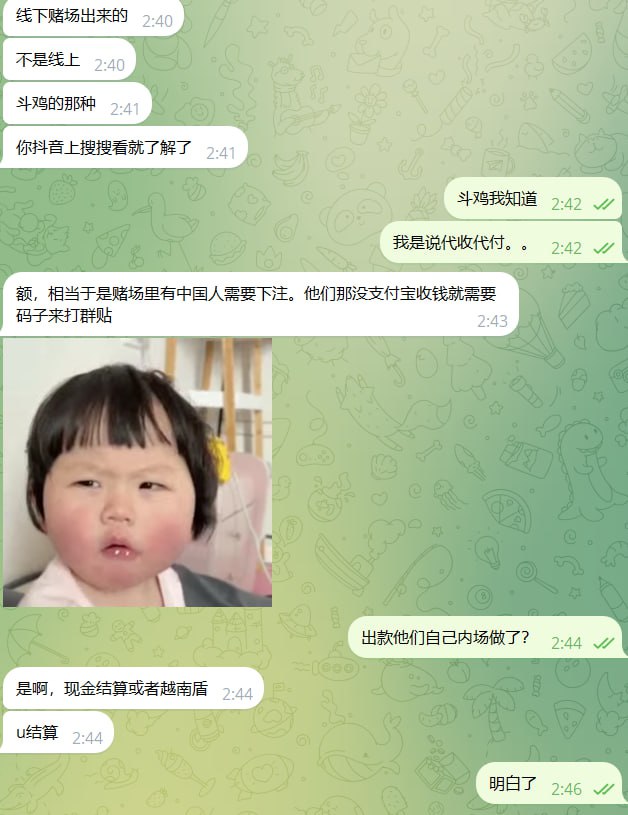Open the child sticker image

pyautogui.click(x=137, y=472)
